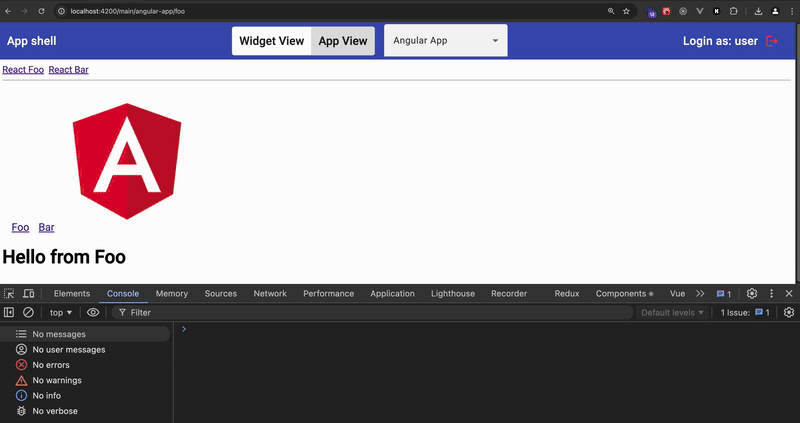
Task: Open the browser profile avatar
Action: click(x=775, y=11)
